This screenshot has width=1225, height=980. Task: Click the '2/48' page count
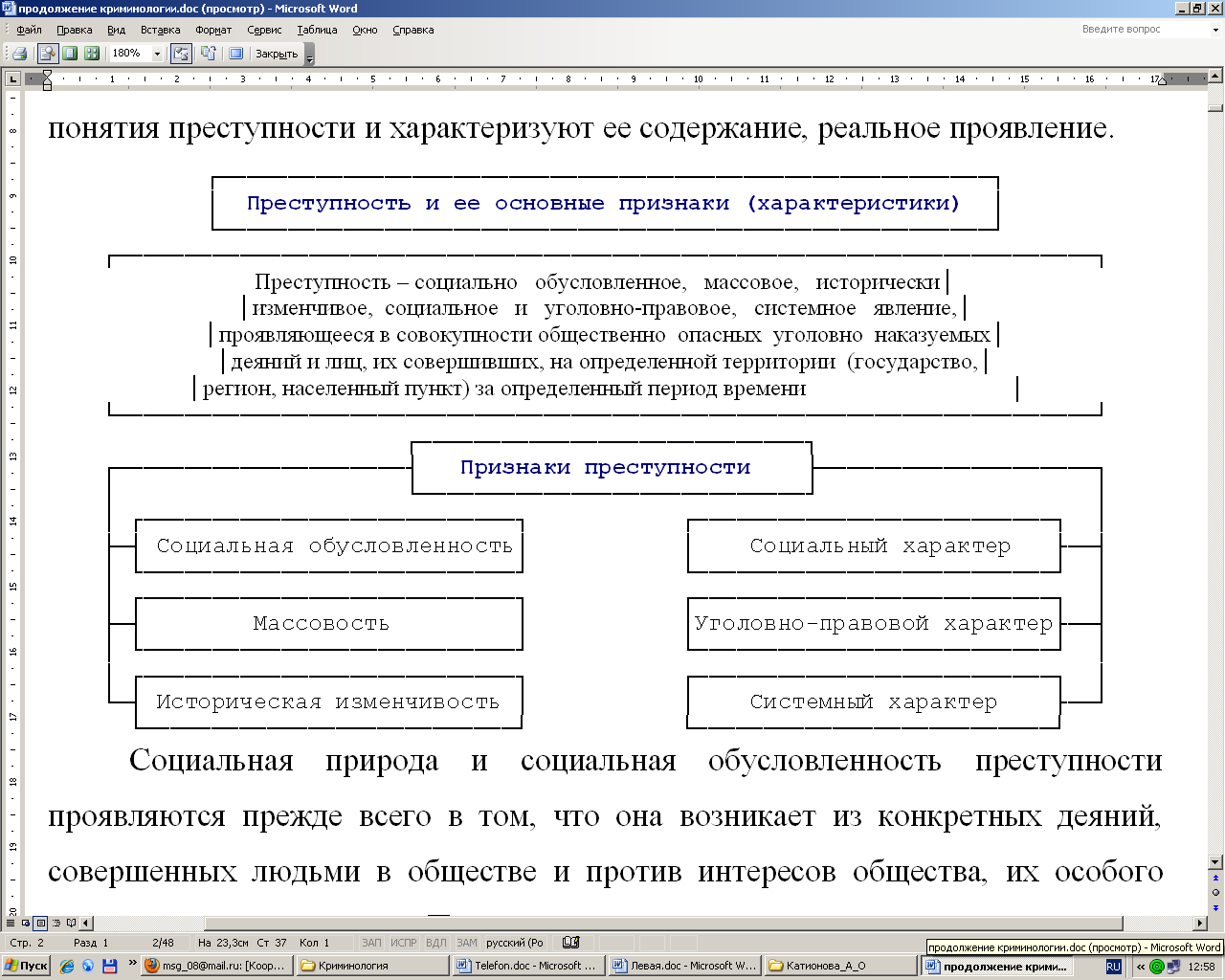163,943
